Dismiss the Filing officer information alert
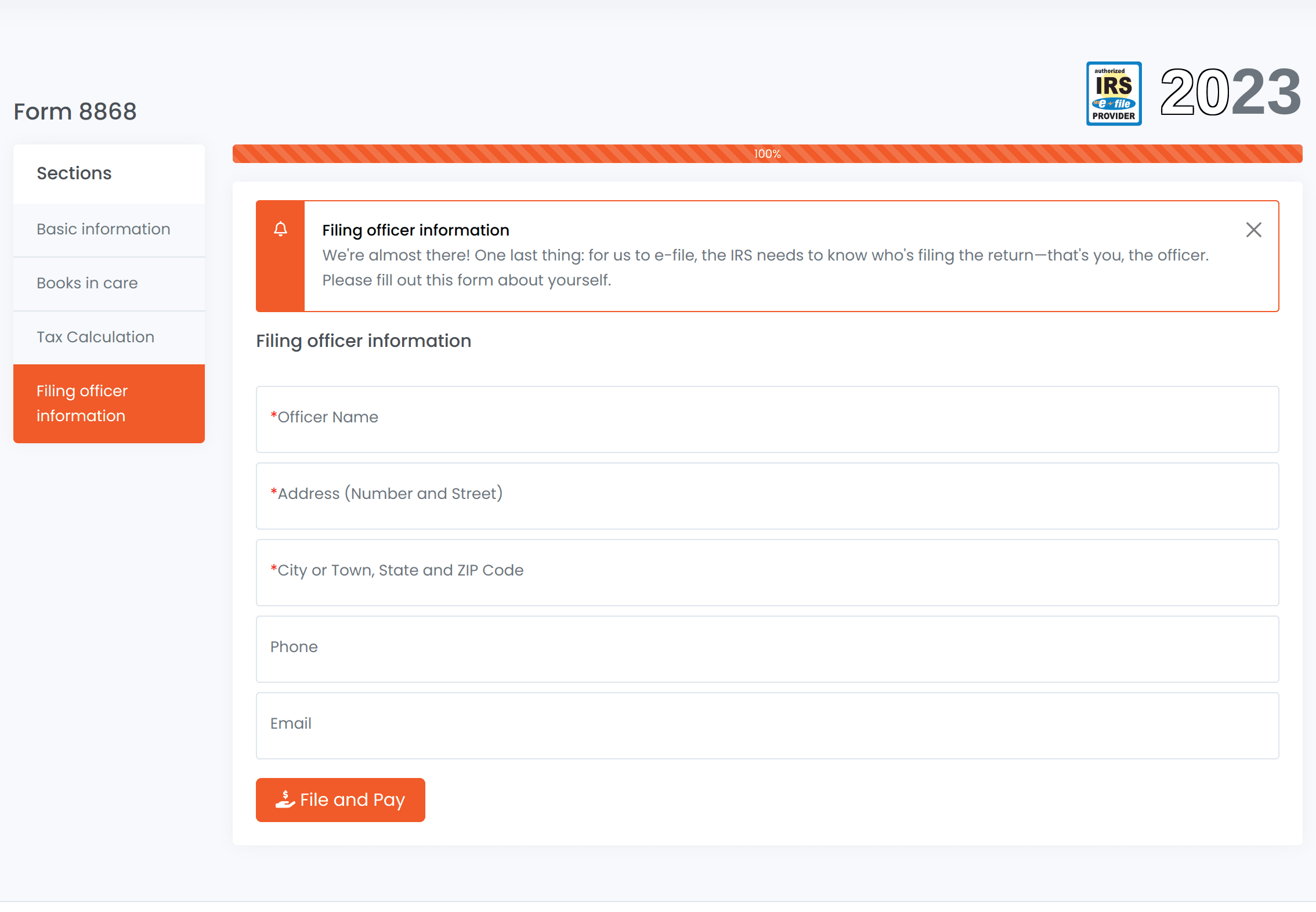Image resolution: width=1316 pixels, height=912 pixels. click(1253, 230)
